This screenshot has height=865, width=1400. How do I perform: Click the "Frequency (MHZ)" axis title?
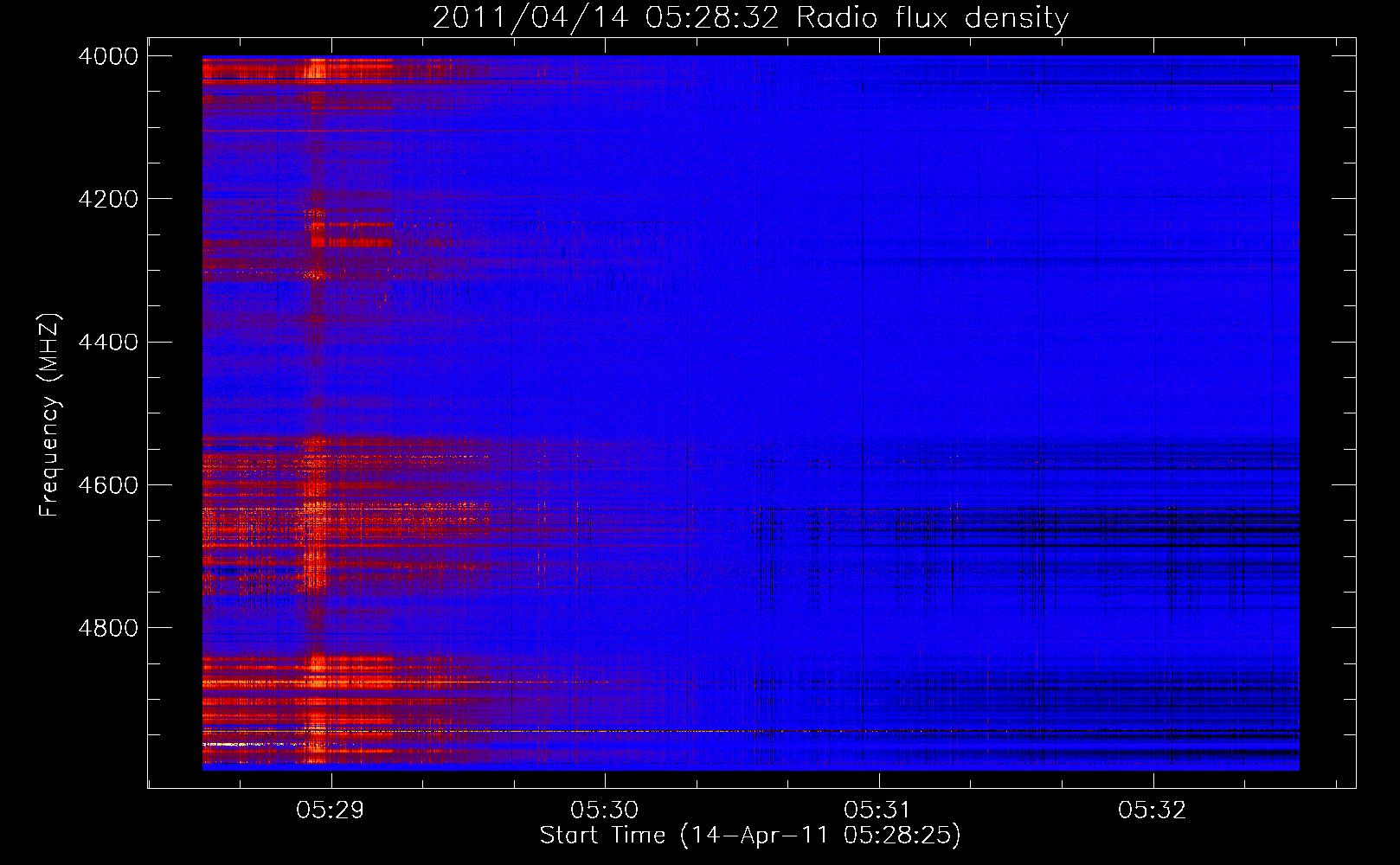[x=49, y=415]
